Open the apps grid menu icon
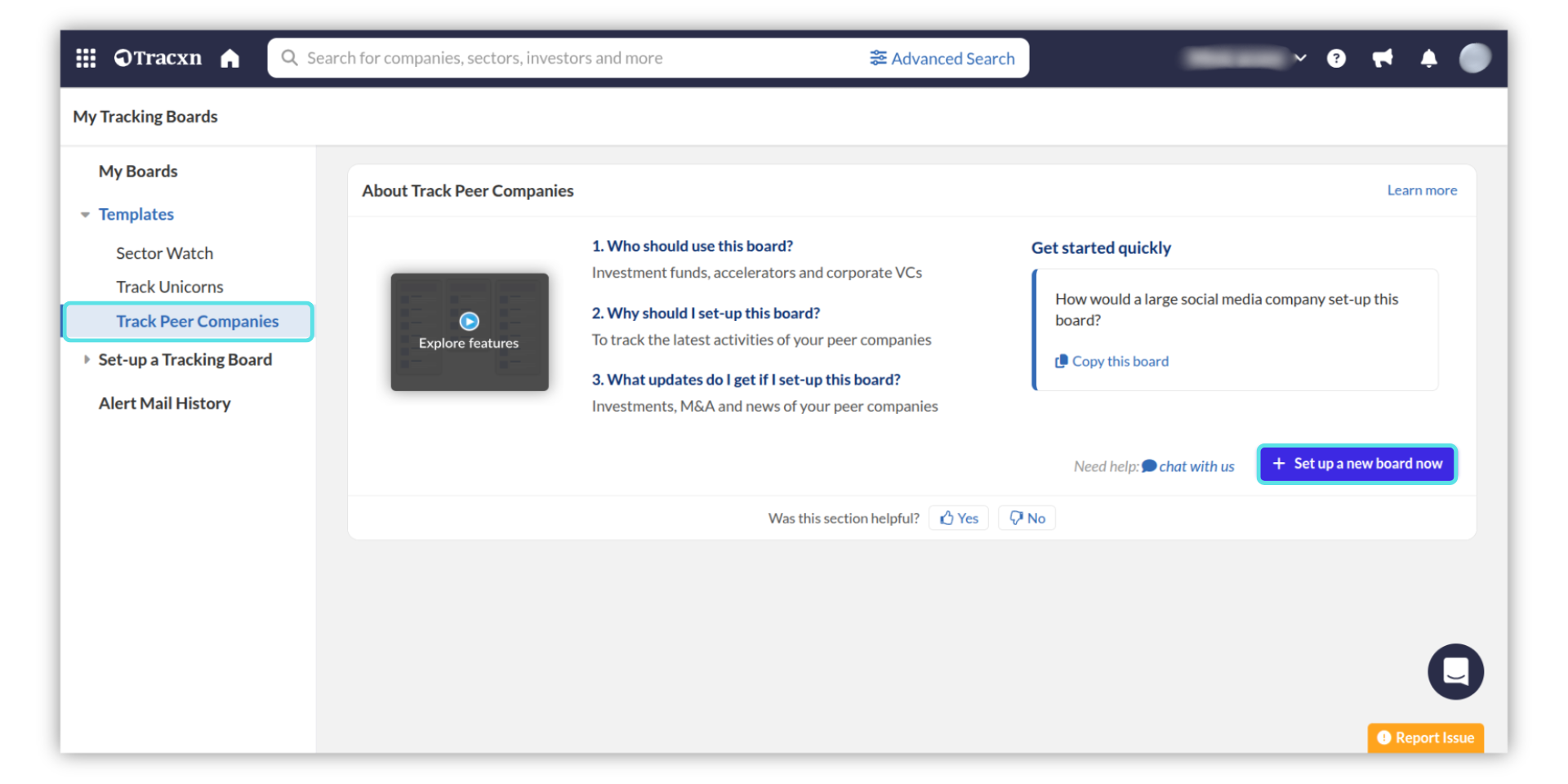1568x784 pixels. point(86,58)
